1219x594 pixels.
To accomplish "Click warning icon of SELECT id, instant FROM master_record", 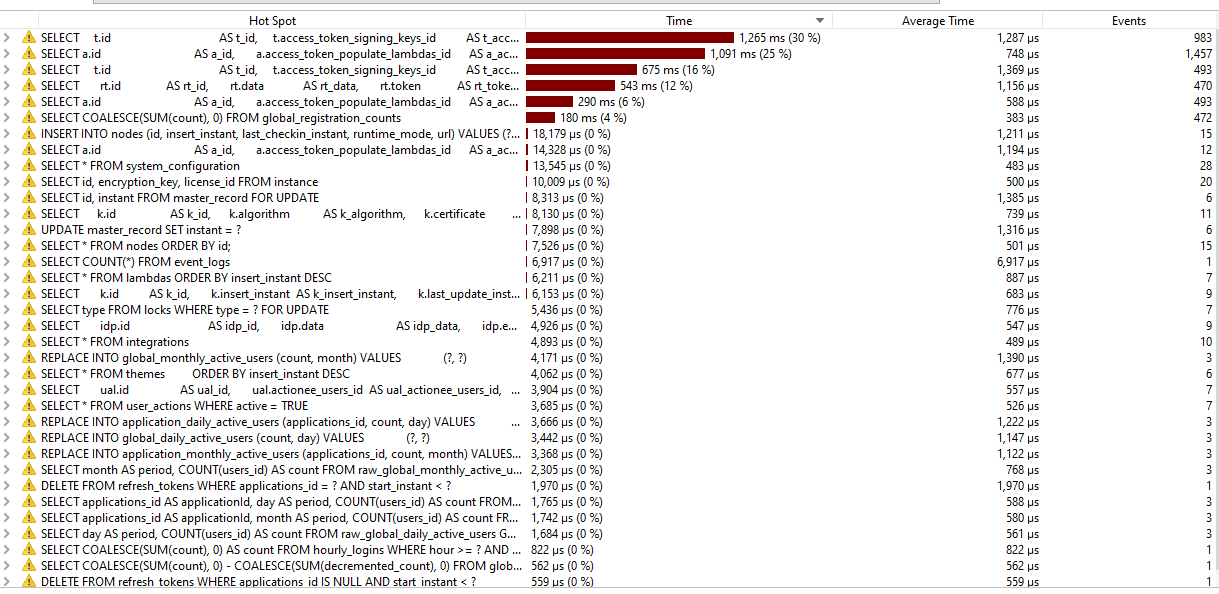I will pyautogui.click(x=29, y=198).
